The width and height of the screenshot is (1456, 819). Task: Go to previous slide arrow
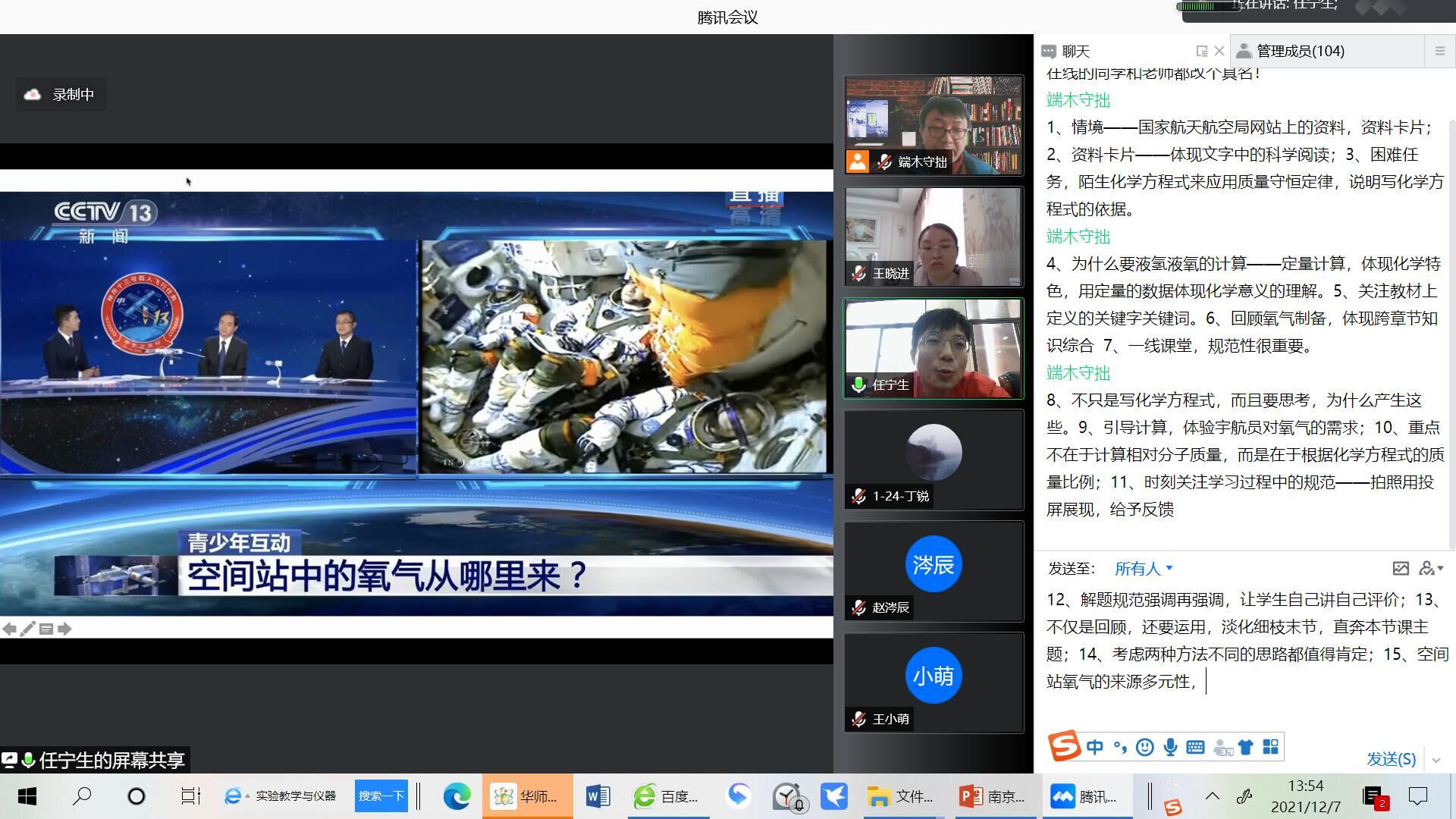click(9, 629)
